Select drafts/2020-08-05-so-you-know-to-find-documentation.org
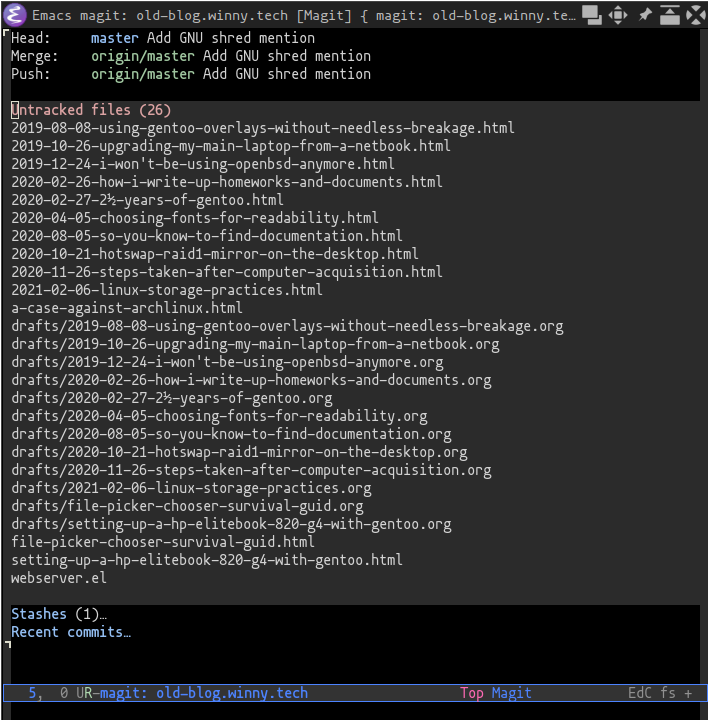 point(231,434)
